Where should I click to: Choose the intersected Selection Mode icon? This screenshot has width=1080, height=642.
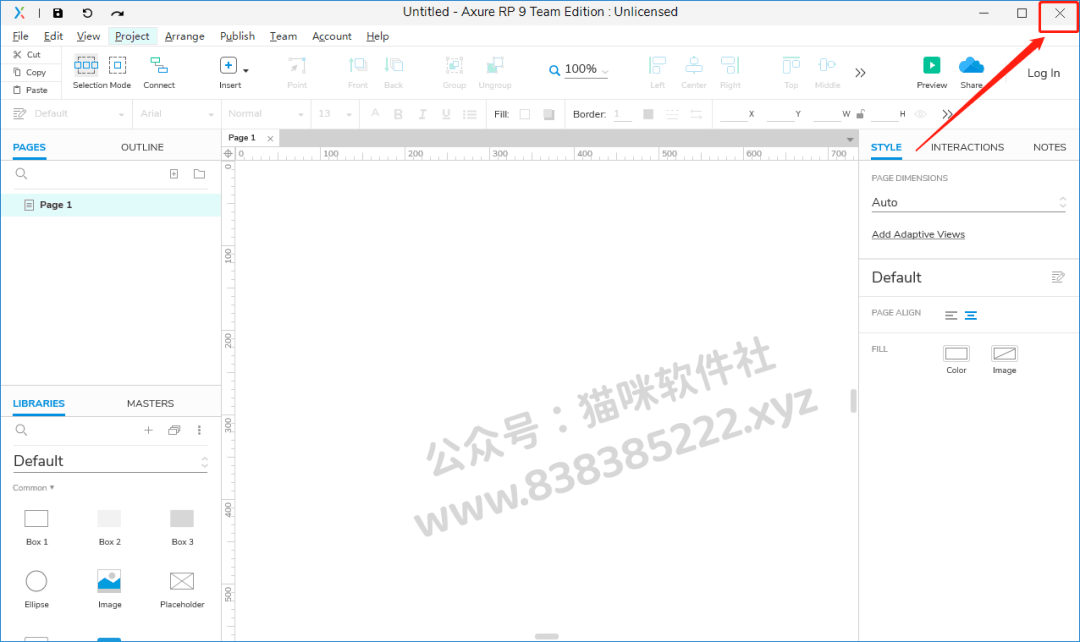(86, 65)
